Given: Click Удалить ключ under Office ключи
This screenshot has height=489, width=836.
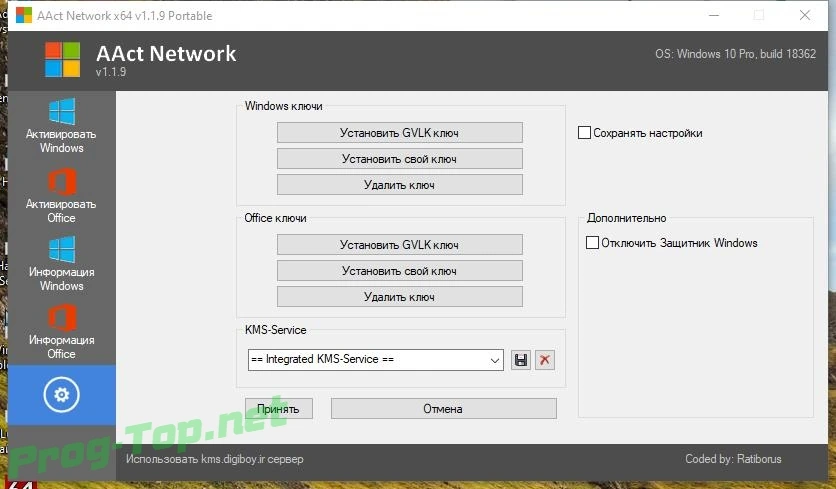Looking at the screenshot, I should click(x=399, y=297).
